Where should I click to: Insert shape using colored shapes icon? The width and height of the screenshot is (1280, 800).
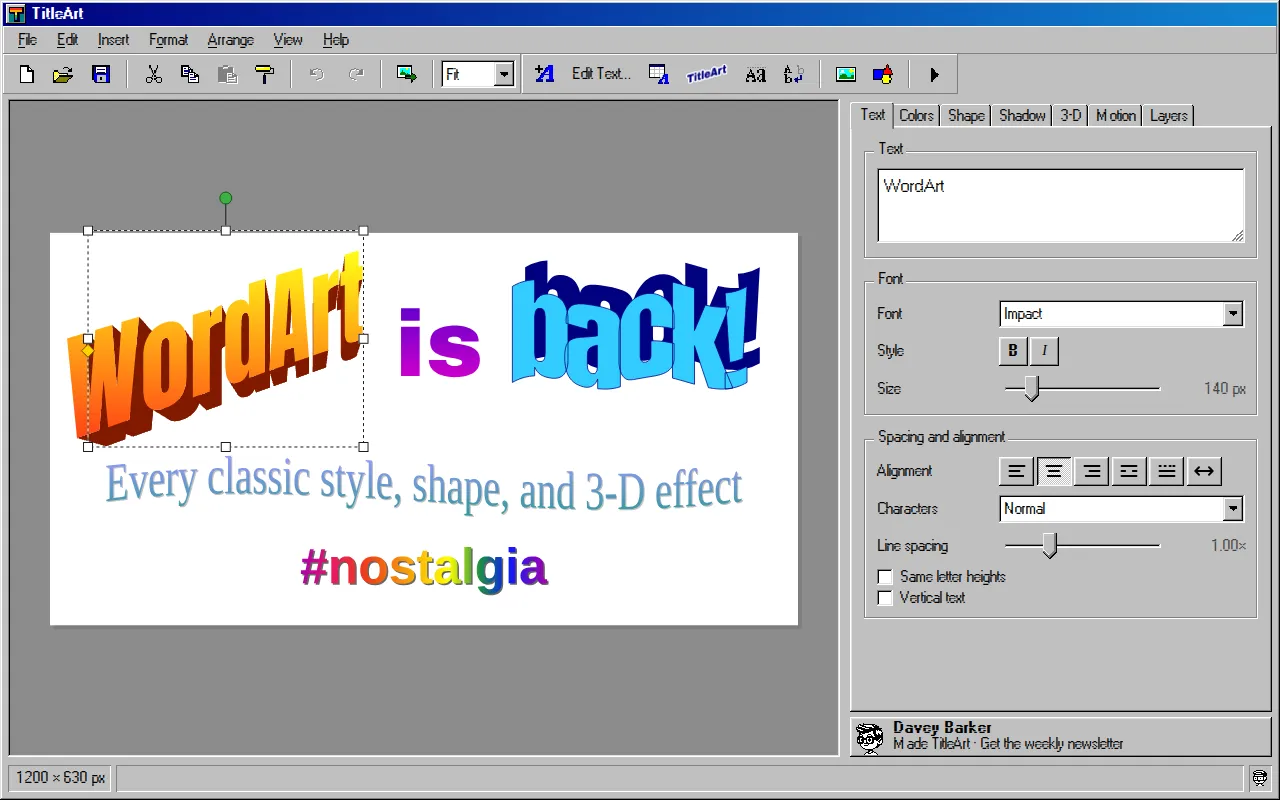click(x=883, y=74)
